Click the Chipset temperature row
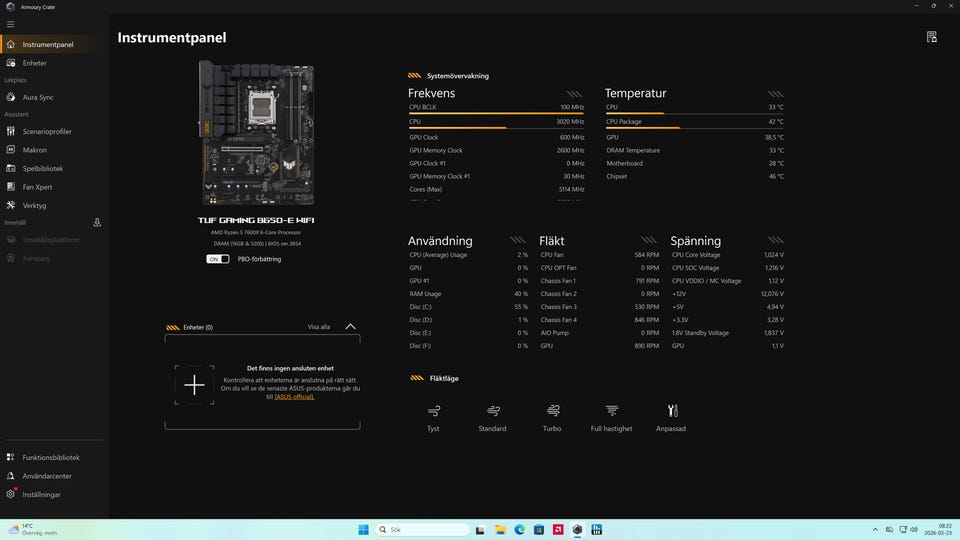This screenshot has height=540, width=960. (694, 176)
